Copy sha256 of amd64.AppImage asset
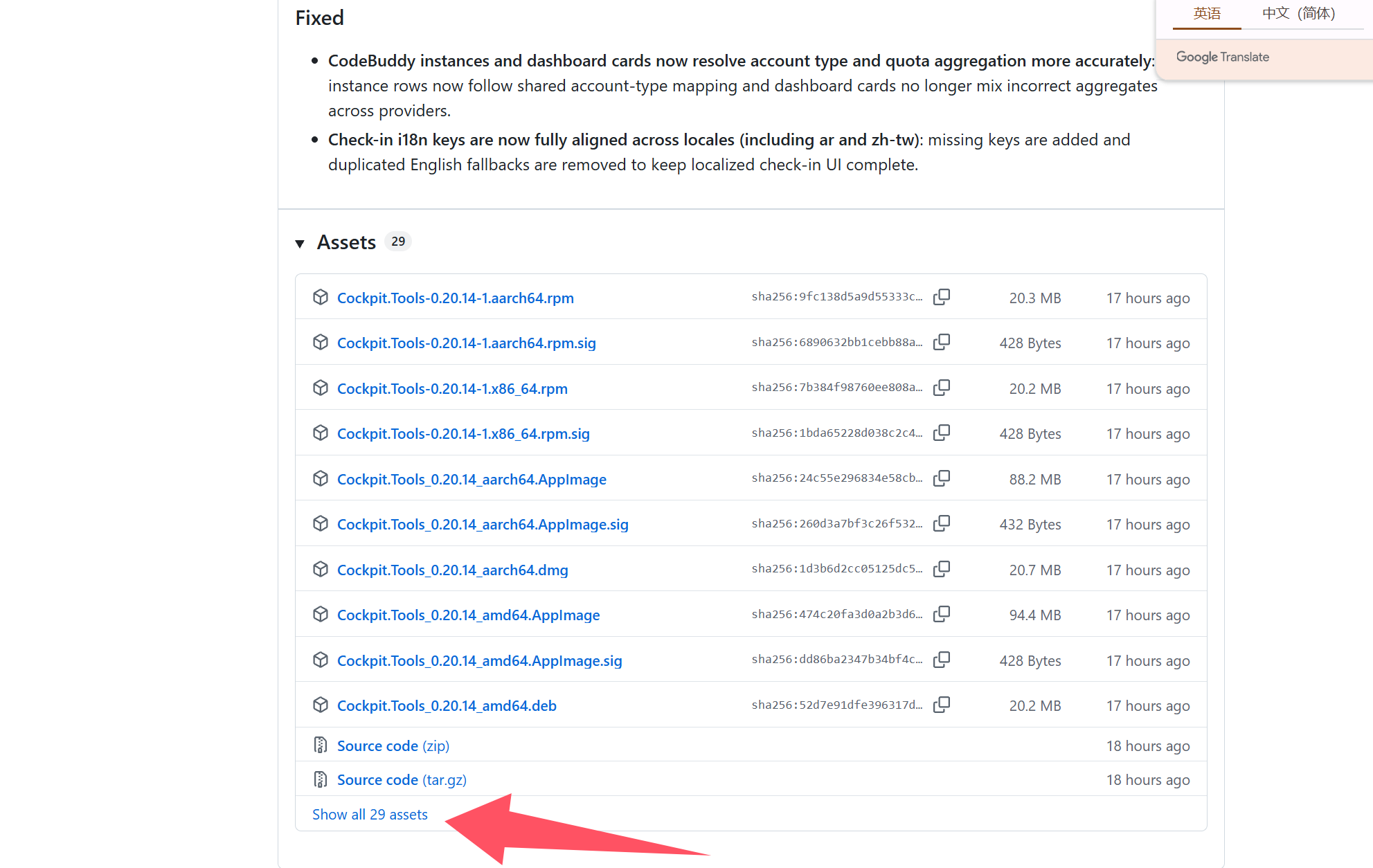The width and height of the screenshot is (1373, 868). [x=941, y=614]
